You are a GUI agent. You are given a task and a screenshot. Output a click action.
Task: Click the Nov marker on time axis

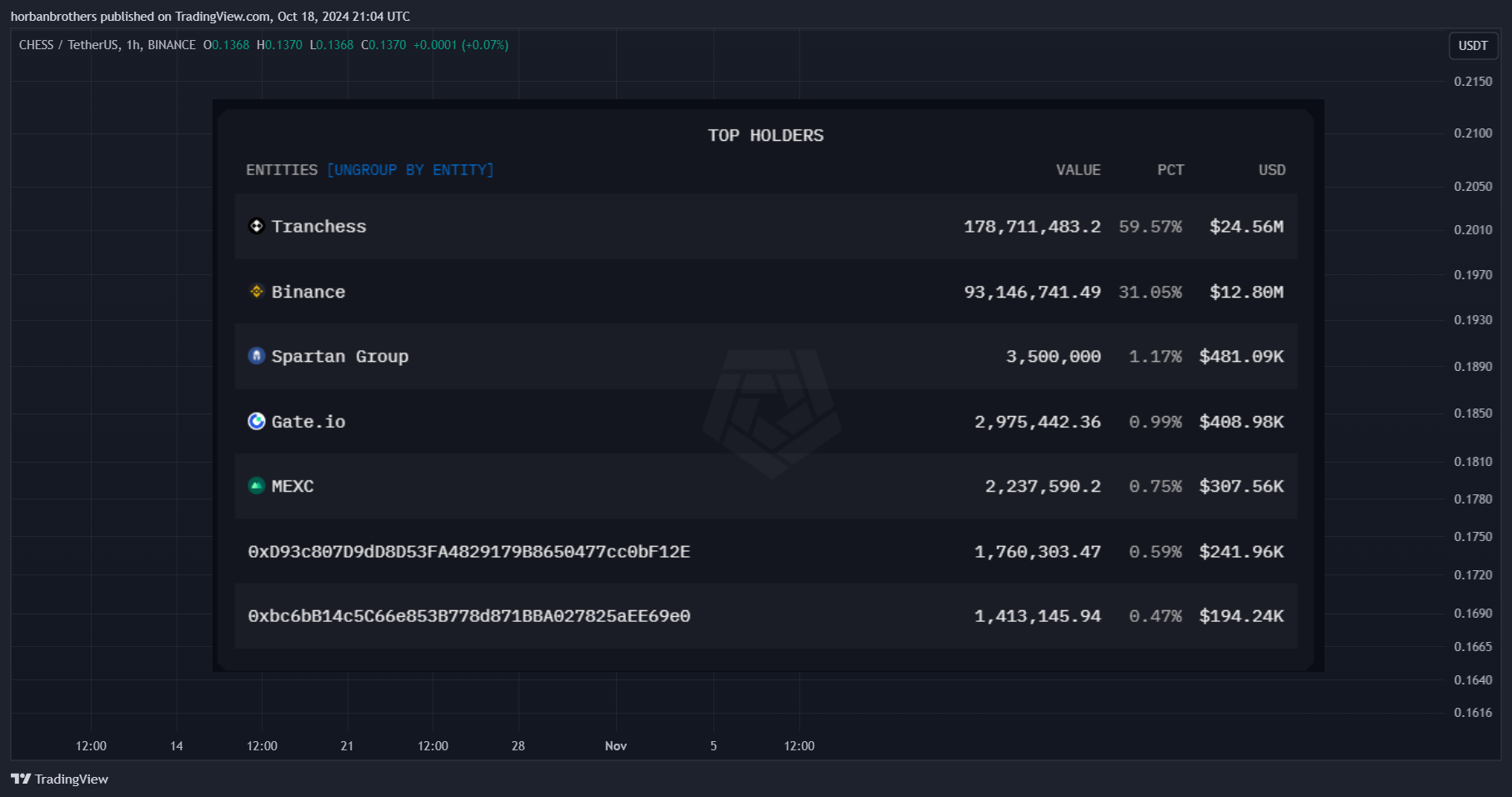pyautogui.click(x=616, y=746)
